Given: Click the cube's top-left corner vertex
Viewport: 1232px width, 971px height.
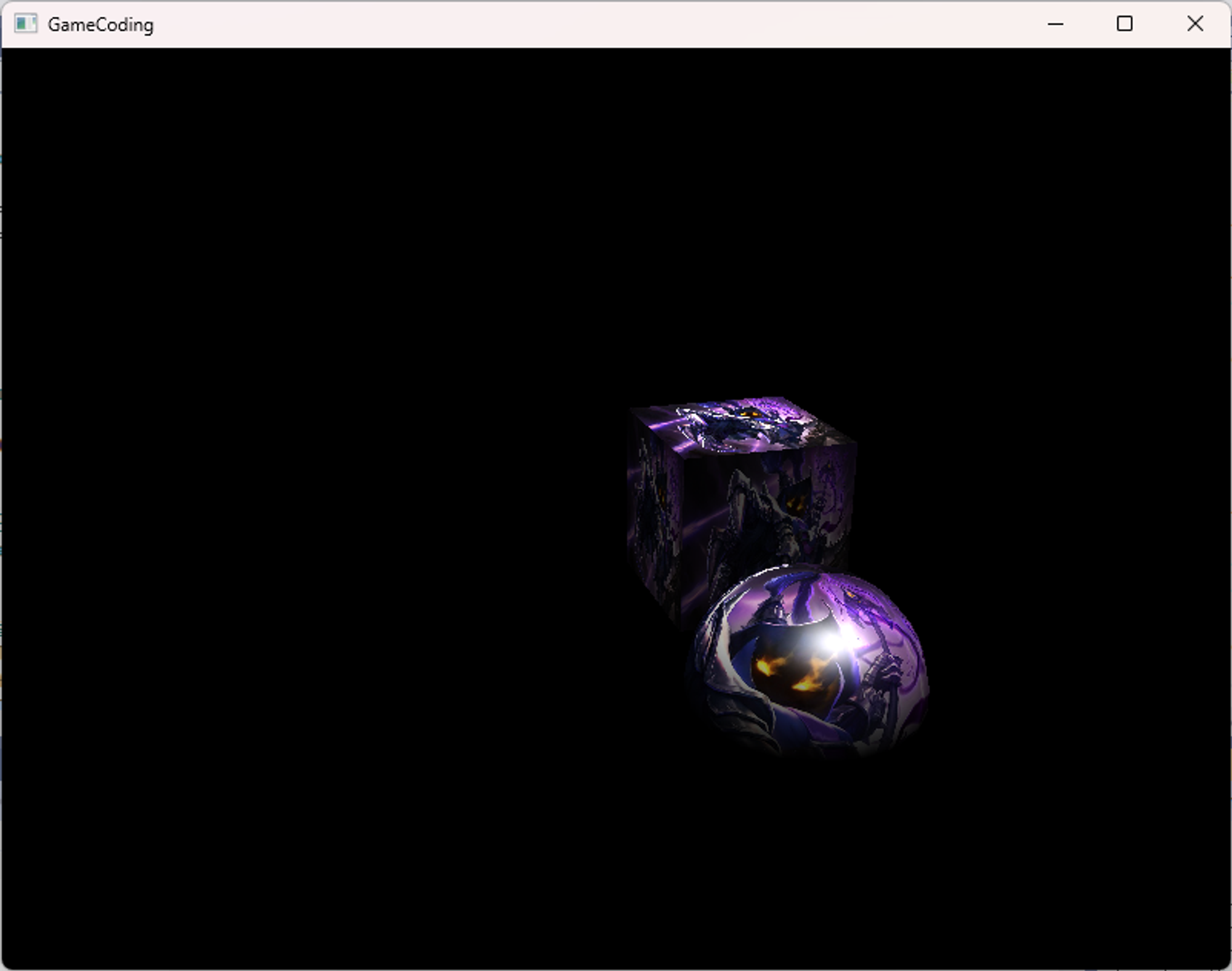Looking at the screenshot, I should pyautogui.click(x=631, y=409).
